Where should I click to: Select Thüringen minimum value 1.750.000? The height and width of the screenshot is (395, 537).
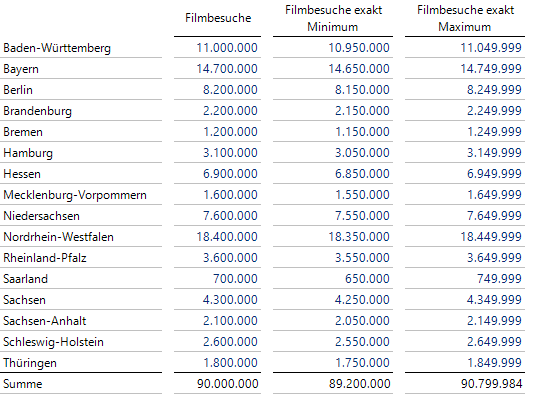(362, 363)
